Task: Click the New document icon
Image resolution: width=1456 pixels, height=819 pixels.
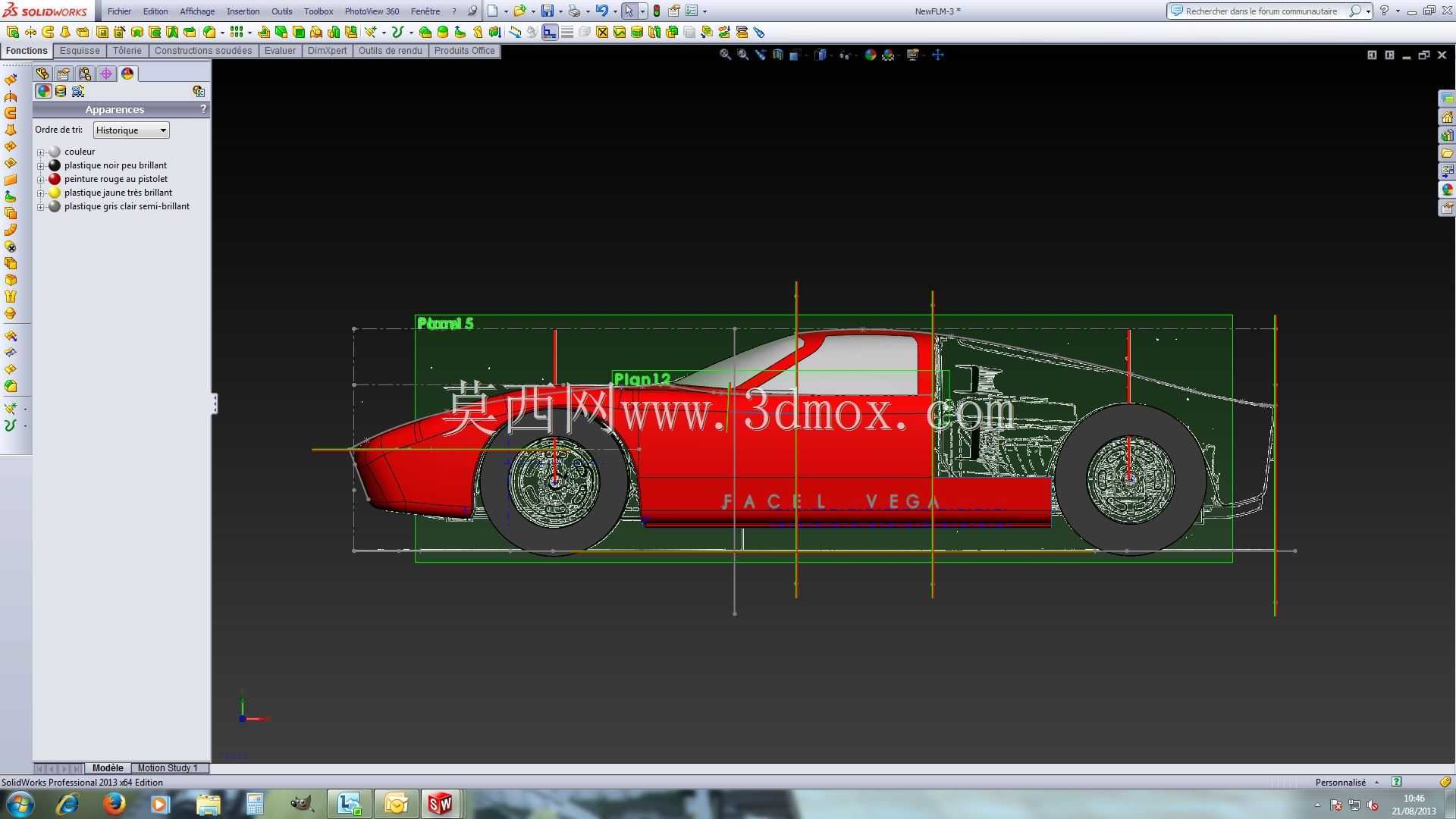Action: [492, 11]
